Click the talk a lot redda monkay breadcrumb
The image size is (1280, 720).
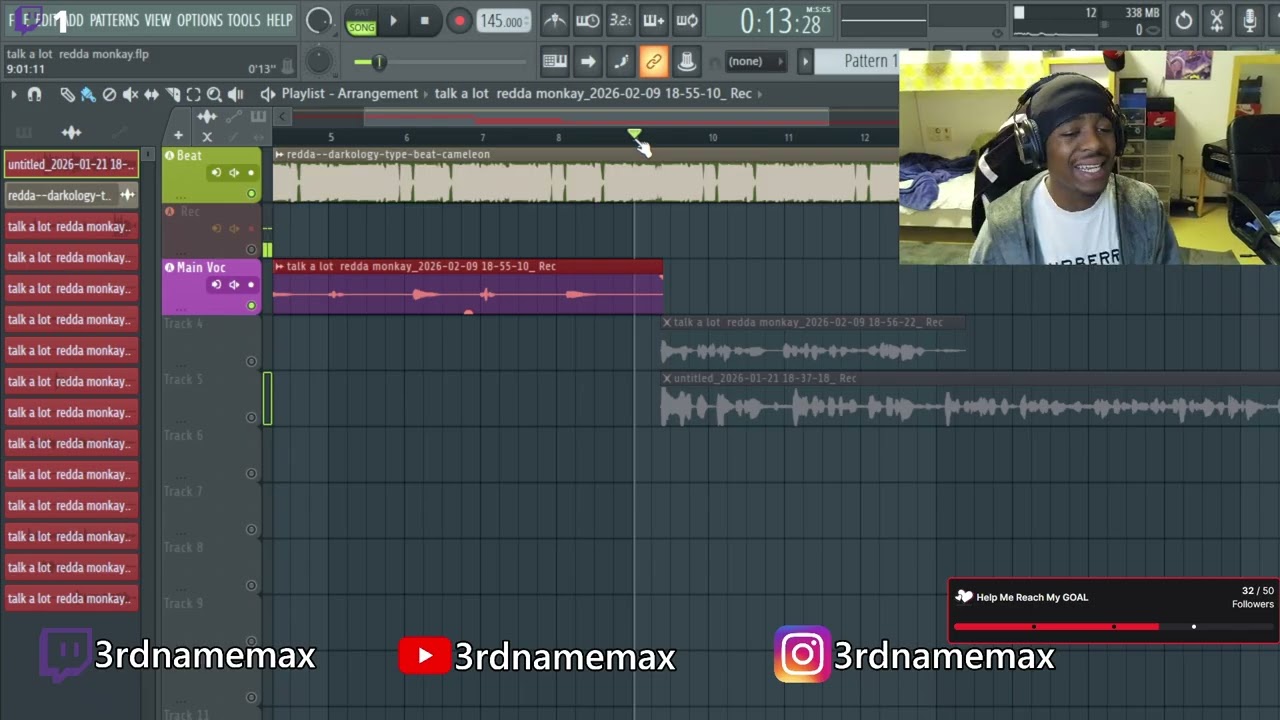pyautogui.click(x=593, y=93)
